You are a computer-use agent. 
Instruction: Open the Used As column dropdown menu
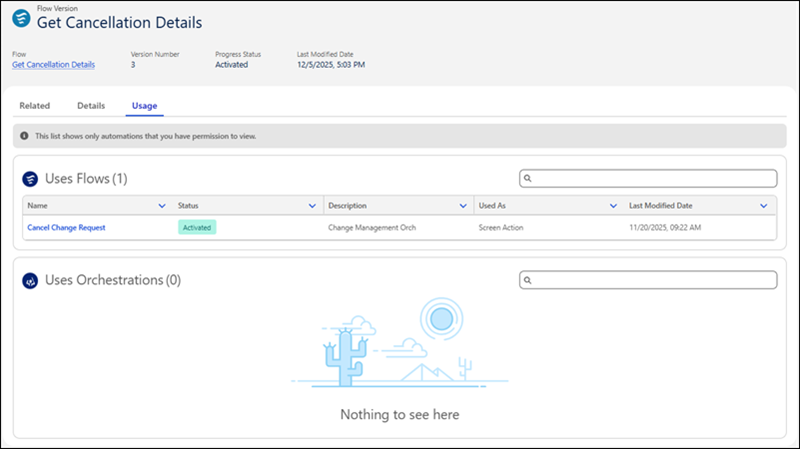coord(613,206)
